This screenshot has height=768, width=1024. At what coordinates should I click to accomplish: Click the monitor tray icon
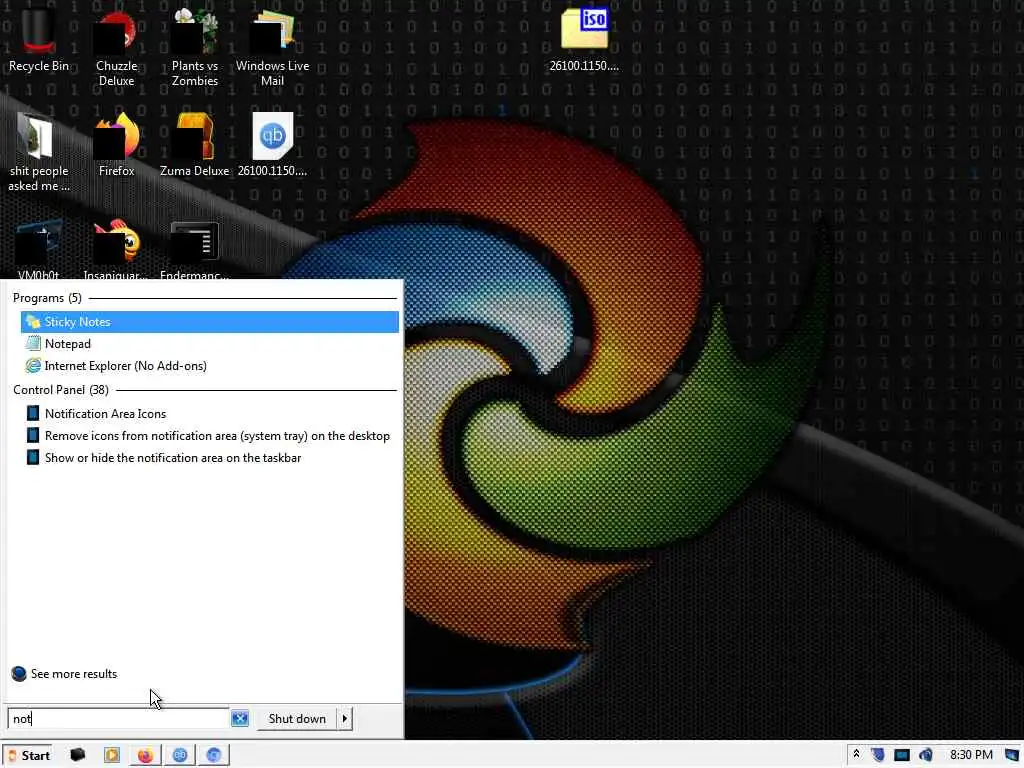pos(902,755)
